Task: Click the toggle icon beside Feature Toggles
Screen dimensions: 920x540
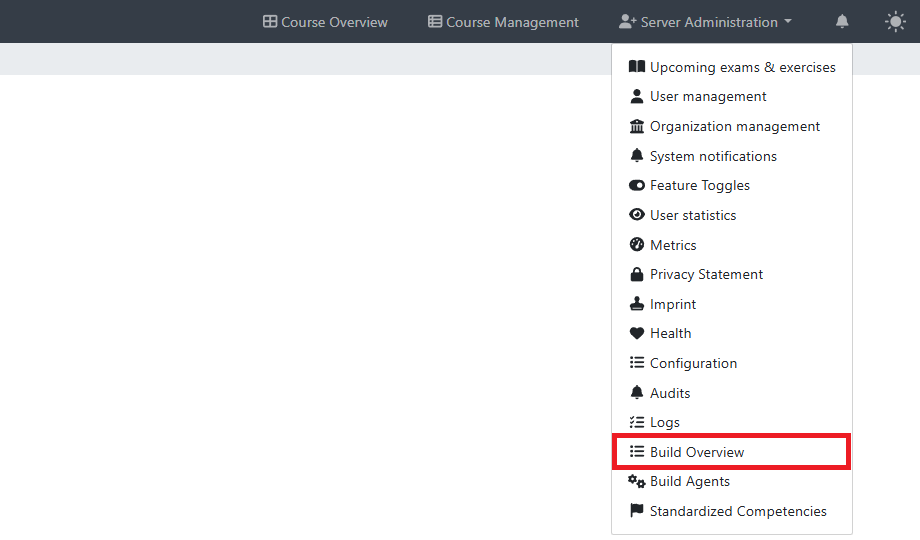Action: (637, 185)
